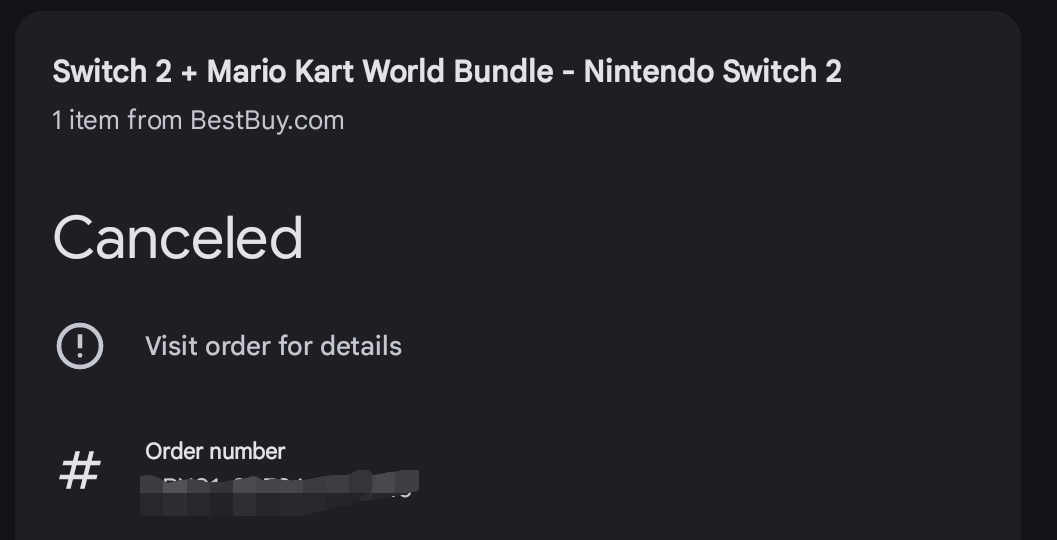Viewport: 1057px width, 540px height.
Task: Click the rounded top-right corner of card
Action: click(1008, 23)
